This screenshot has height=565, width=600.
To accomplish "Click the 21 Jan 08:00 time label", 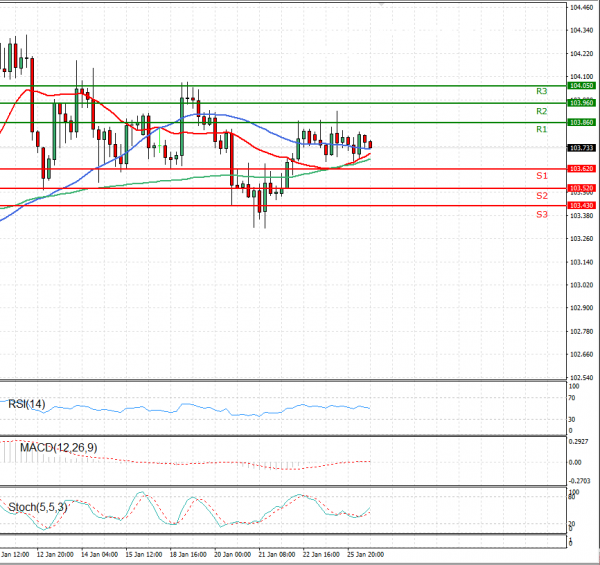I will tap(276, 553).
